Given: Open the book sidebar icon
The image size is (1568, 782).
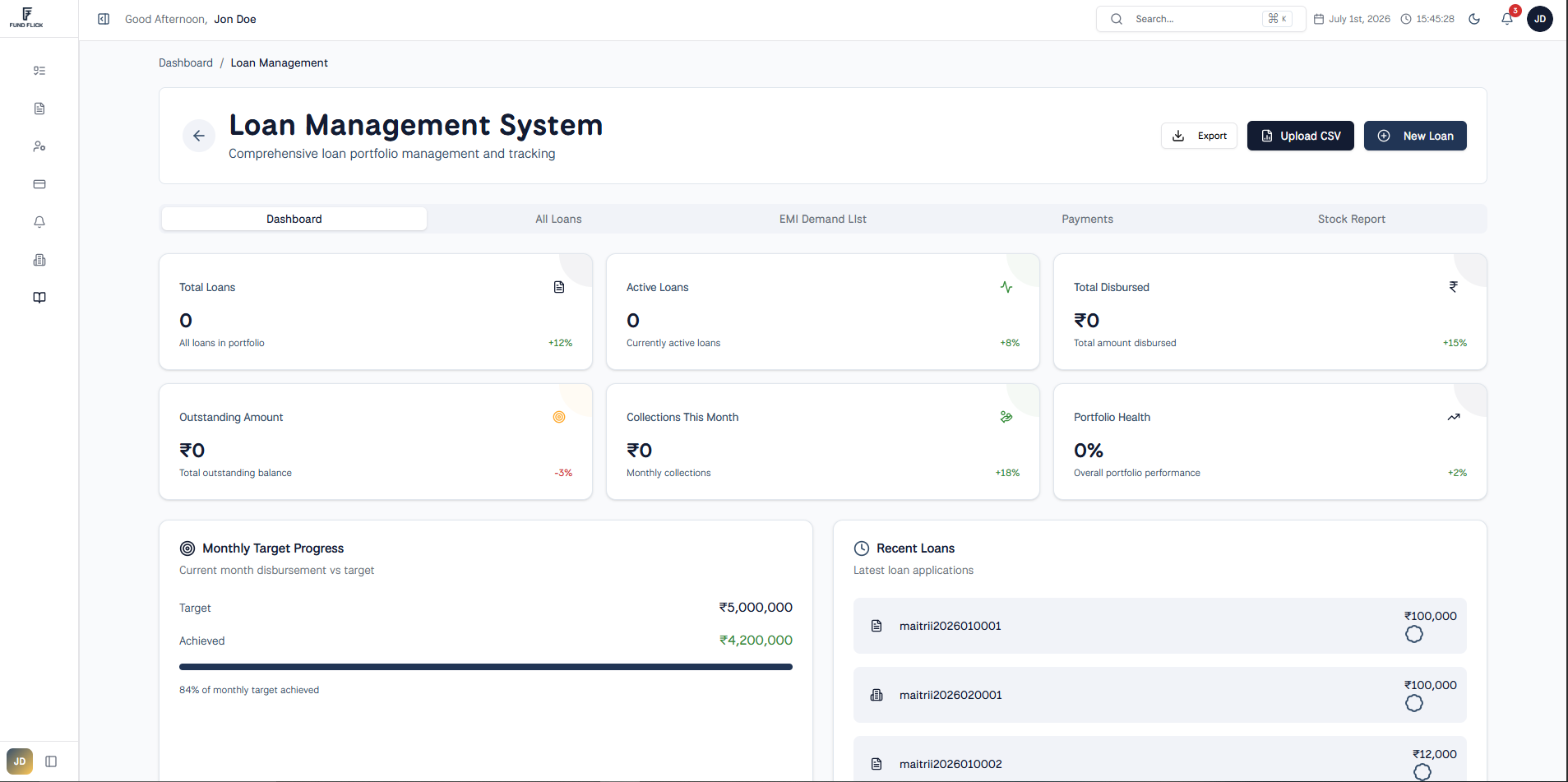Looking at the screenshot, I should pos(39,298).
